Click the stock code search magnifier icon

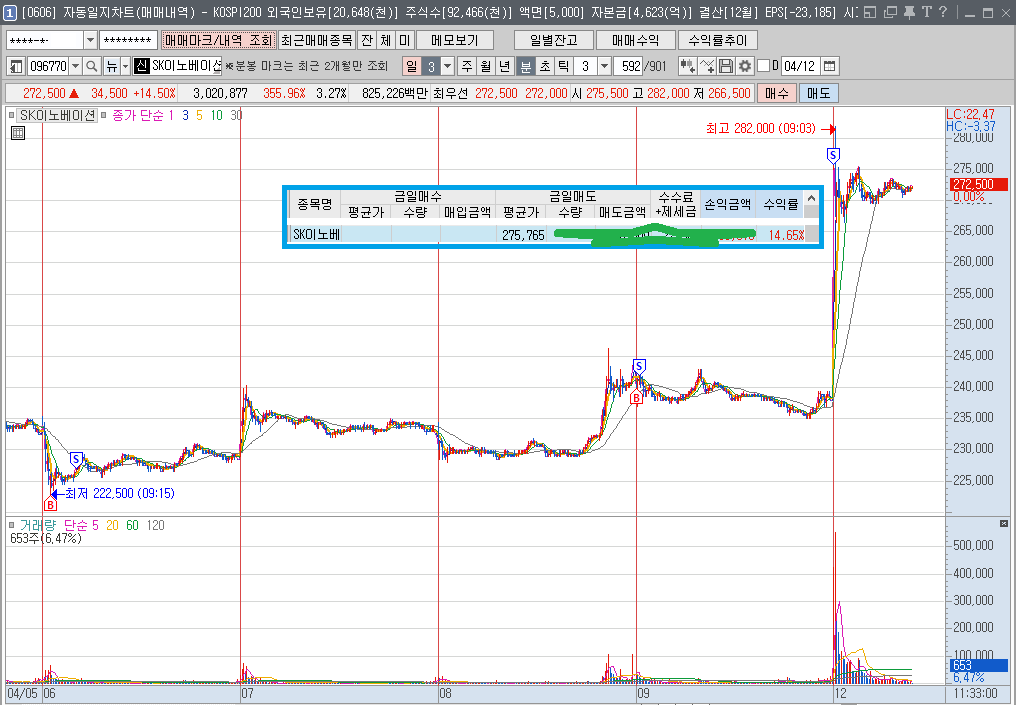tap(92, 66)
